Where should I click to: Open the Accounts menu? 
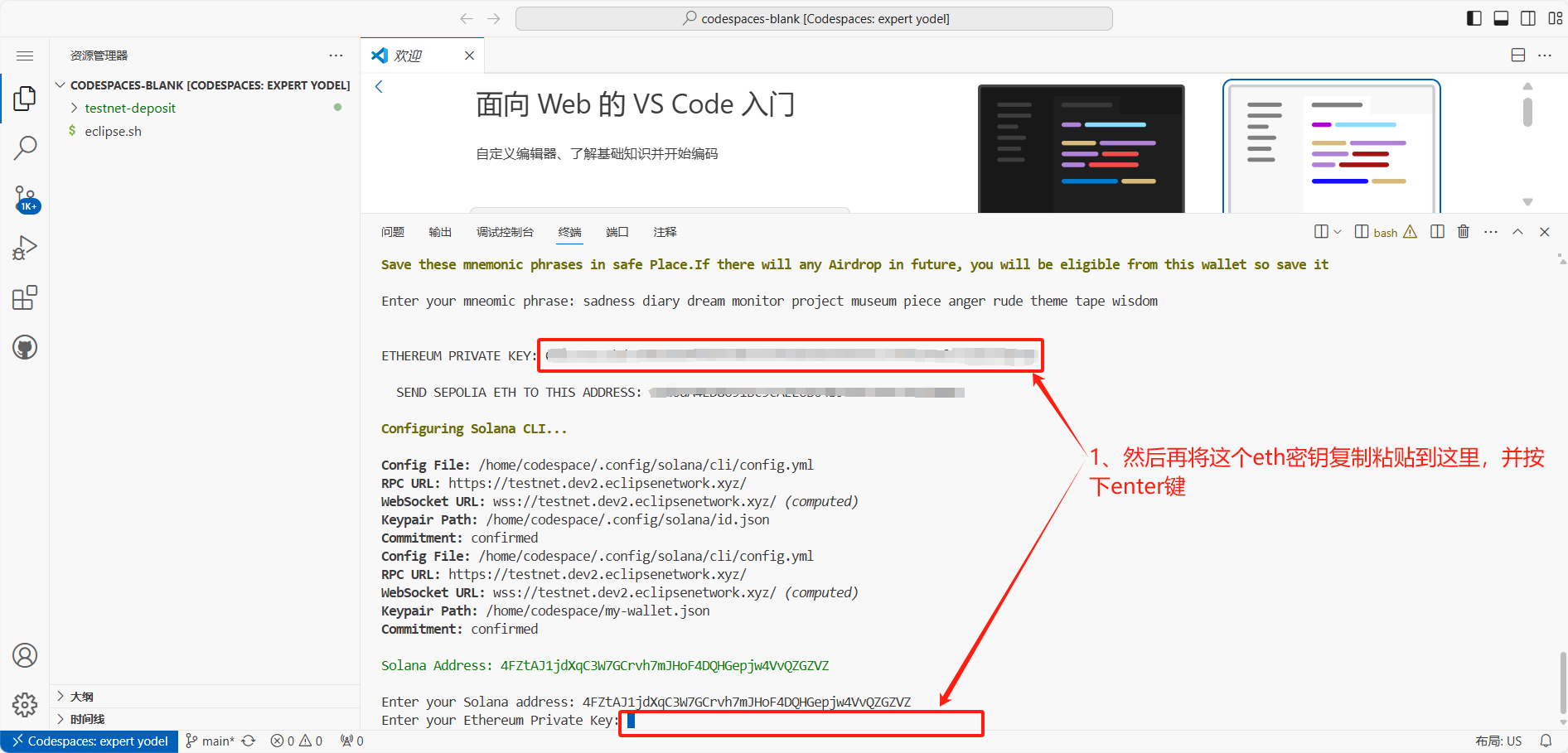click(25, 655)
